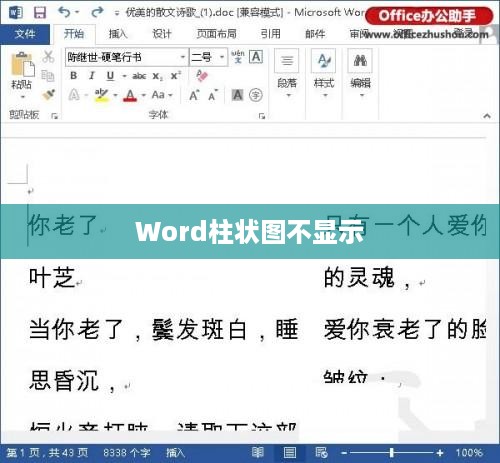Viewport: 500px width, 463px height.
Task: Switch to the 插入 ribbon tab
Action: pyautogui.click(x=118, y=34)
